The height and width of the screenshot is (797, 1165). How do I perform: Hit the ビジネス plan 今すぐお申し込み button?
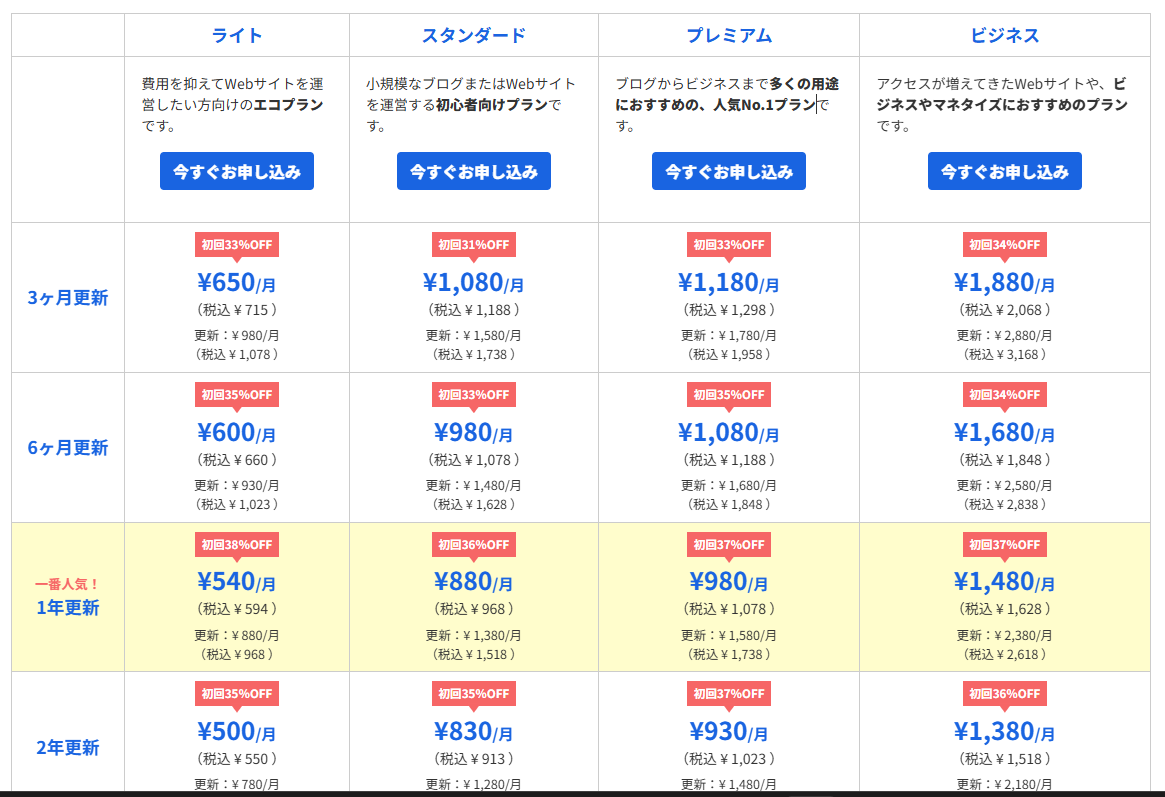pos(1004,171)
